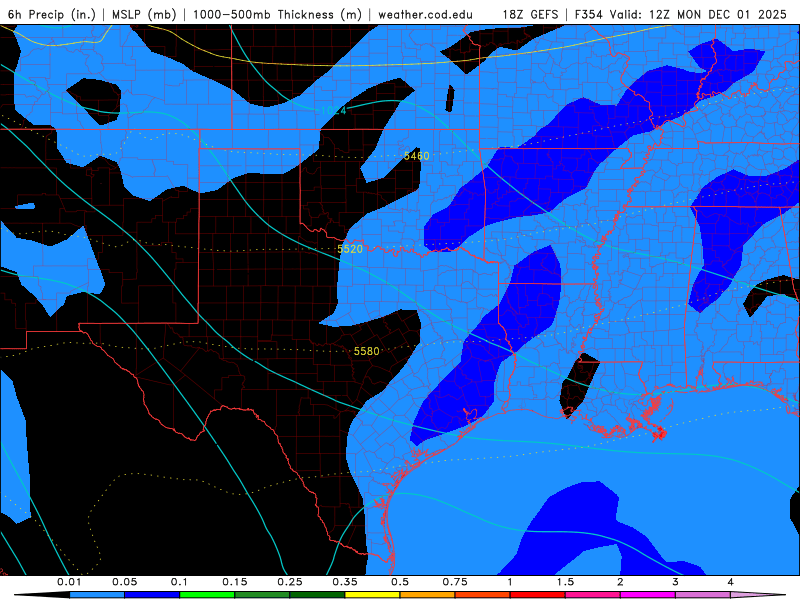This screenshot has height=600, width=800.
Task: Click the 5580 thickness contour label
Action: click(x=366, y=351)
